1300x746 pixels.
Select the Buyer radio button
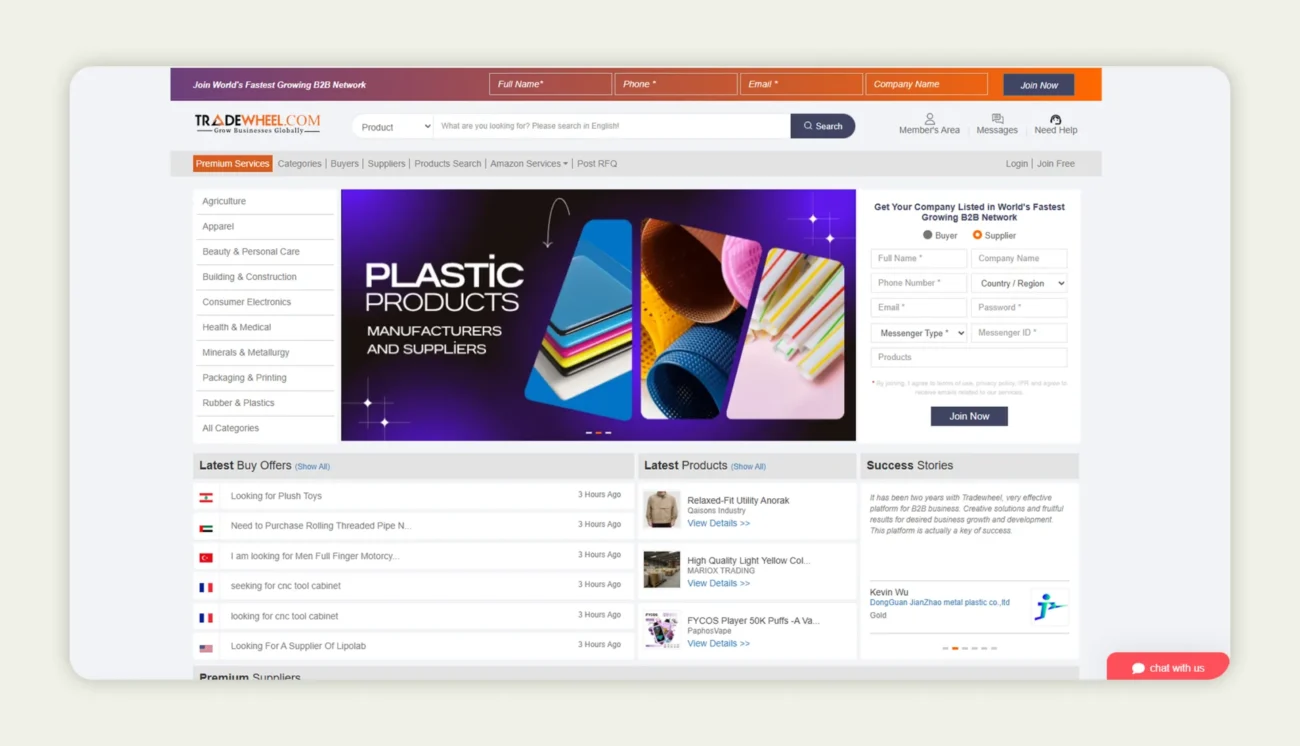(928, 235)
